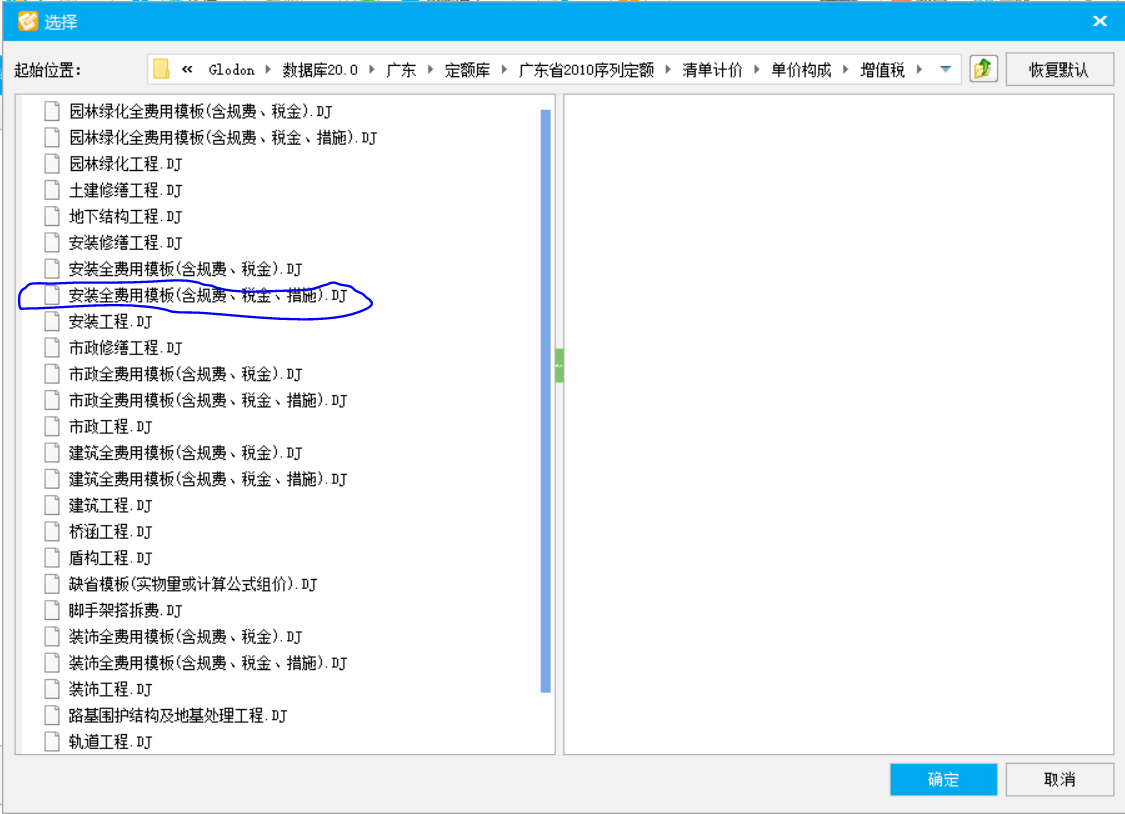Select 安装全费用模板(含规费、税金、措施).DJ
1125x814 pixels.
tap(207, 295)
